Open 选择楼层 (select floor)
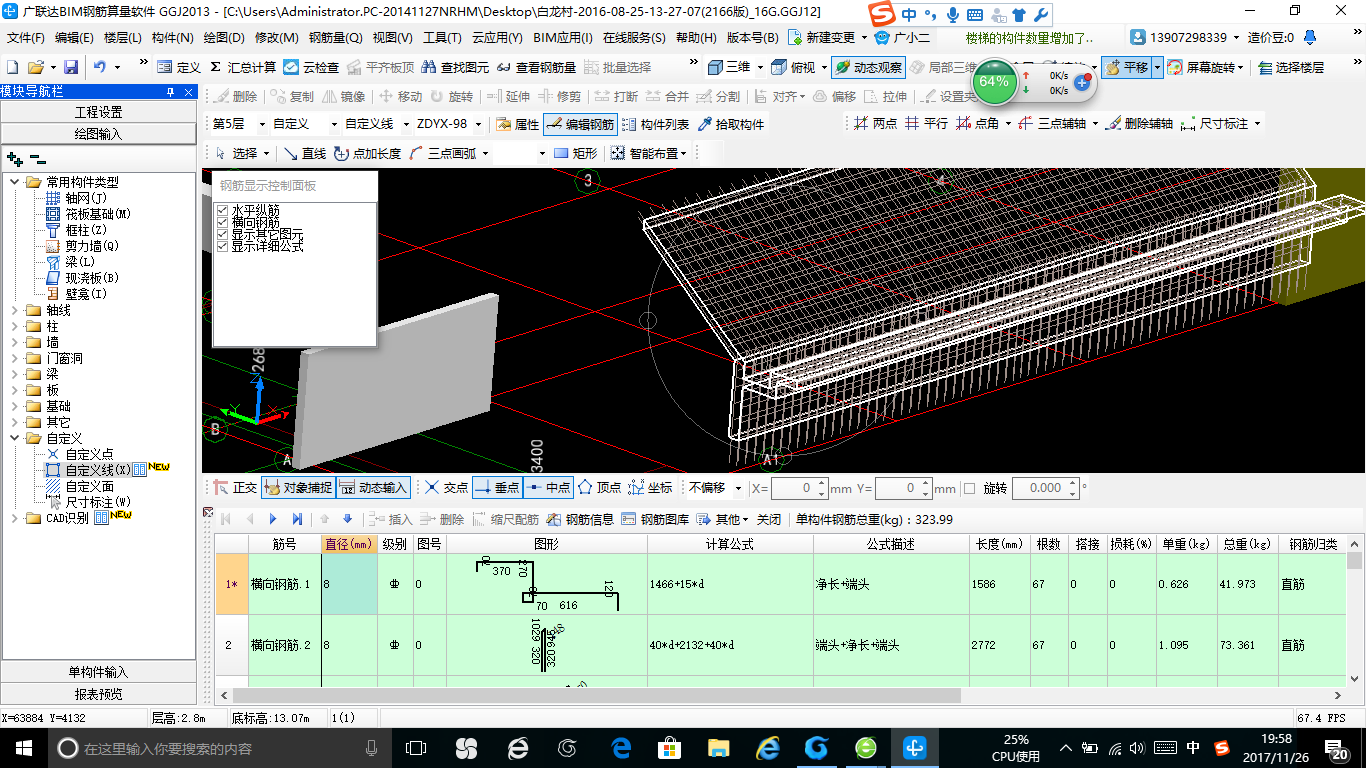 pos(1291,67)
